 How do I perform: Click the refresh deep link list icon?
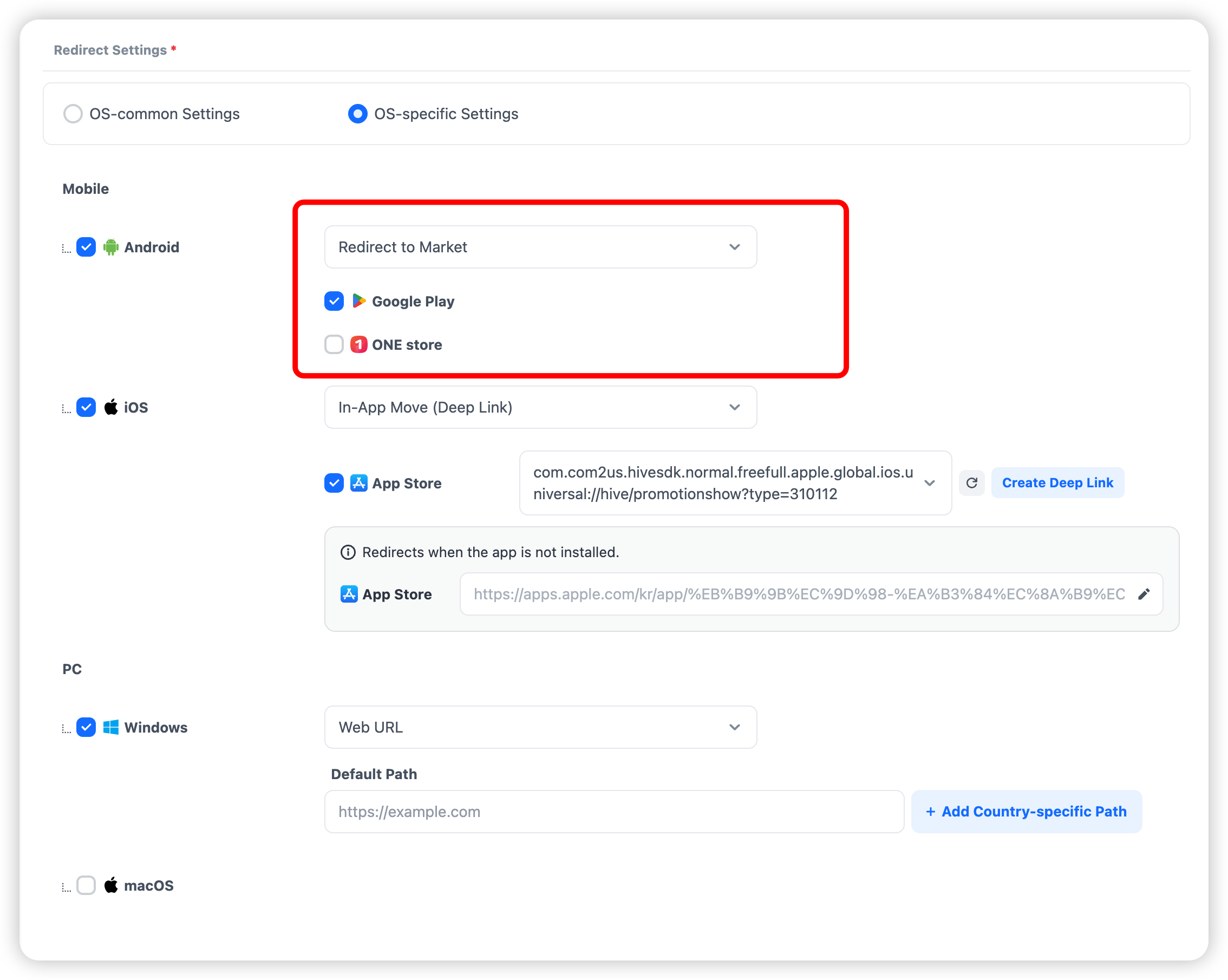[972, 483]
